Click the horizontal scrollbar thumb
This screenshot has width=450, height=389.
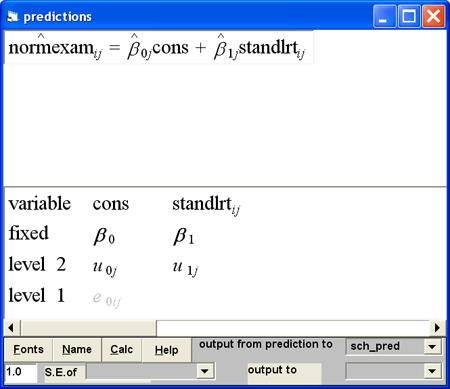pos(88,328)
